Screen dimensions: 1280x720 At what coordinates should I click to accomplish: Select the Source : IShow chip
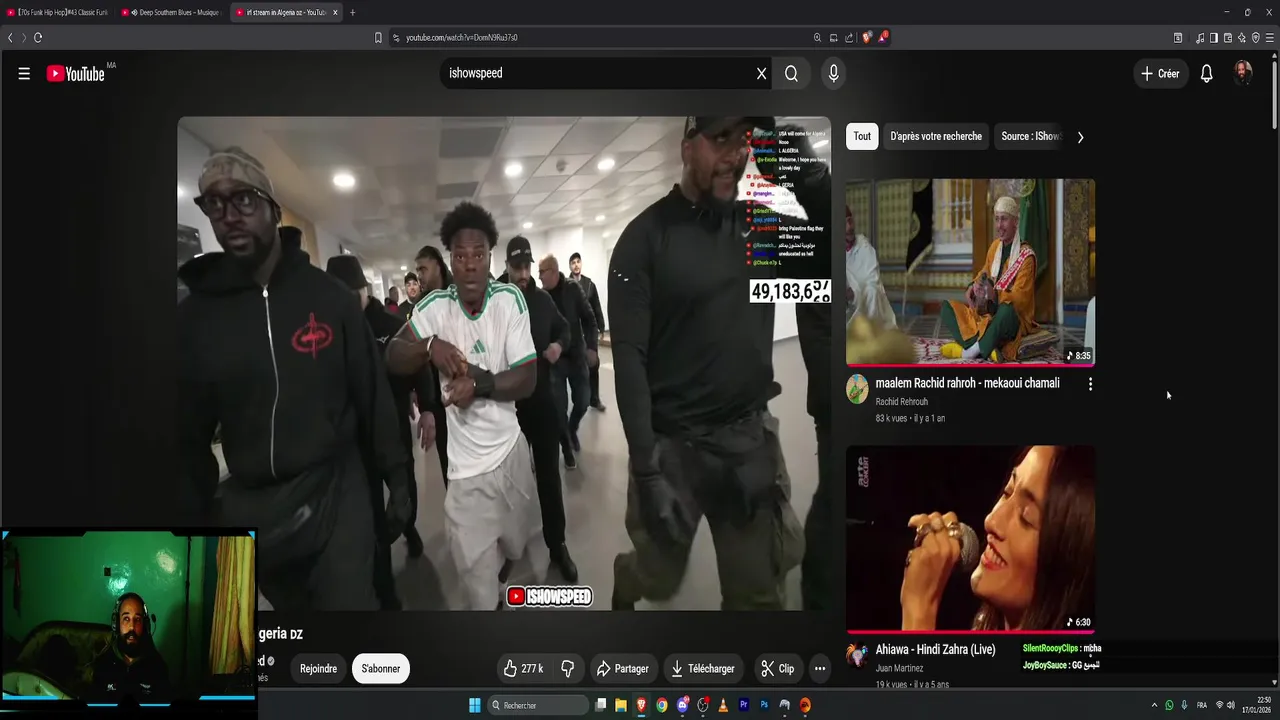coord(1030,136)
